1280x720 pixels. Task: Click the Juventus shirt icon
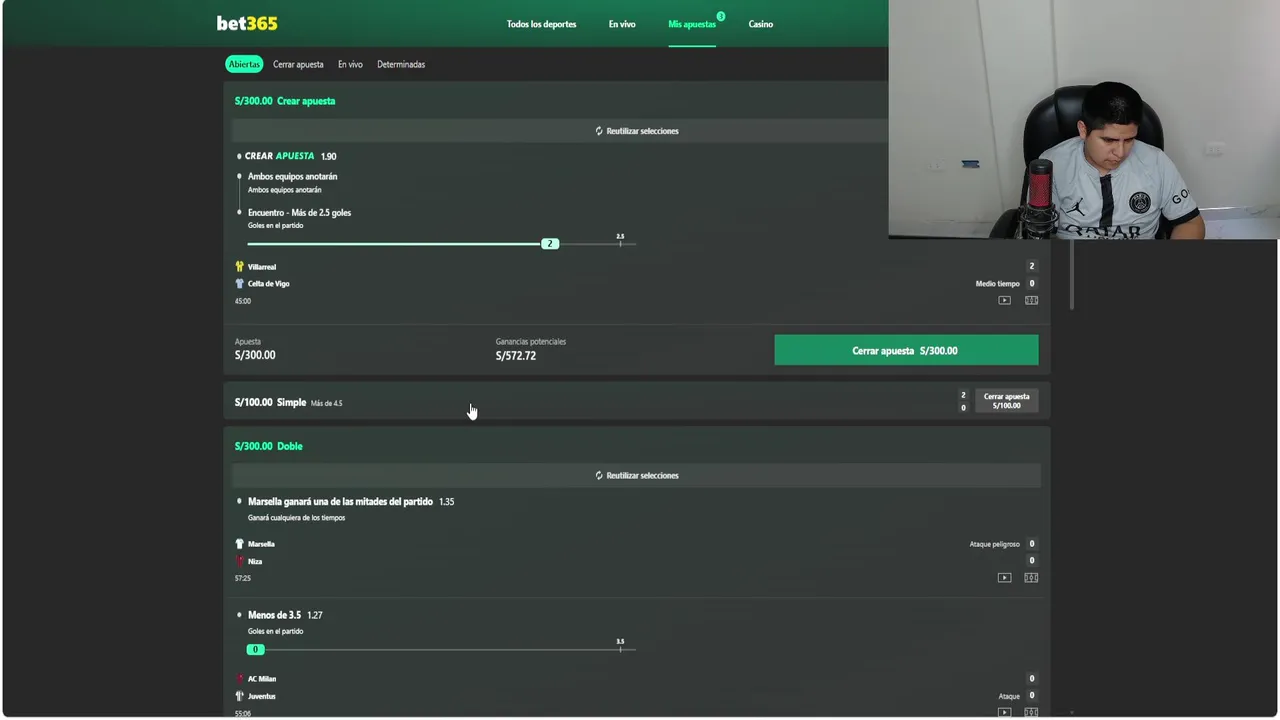[x=239, y=696]
